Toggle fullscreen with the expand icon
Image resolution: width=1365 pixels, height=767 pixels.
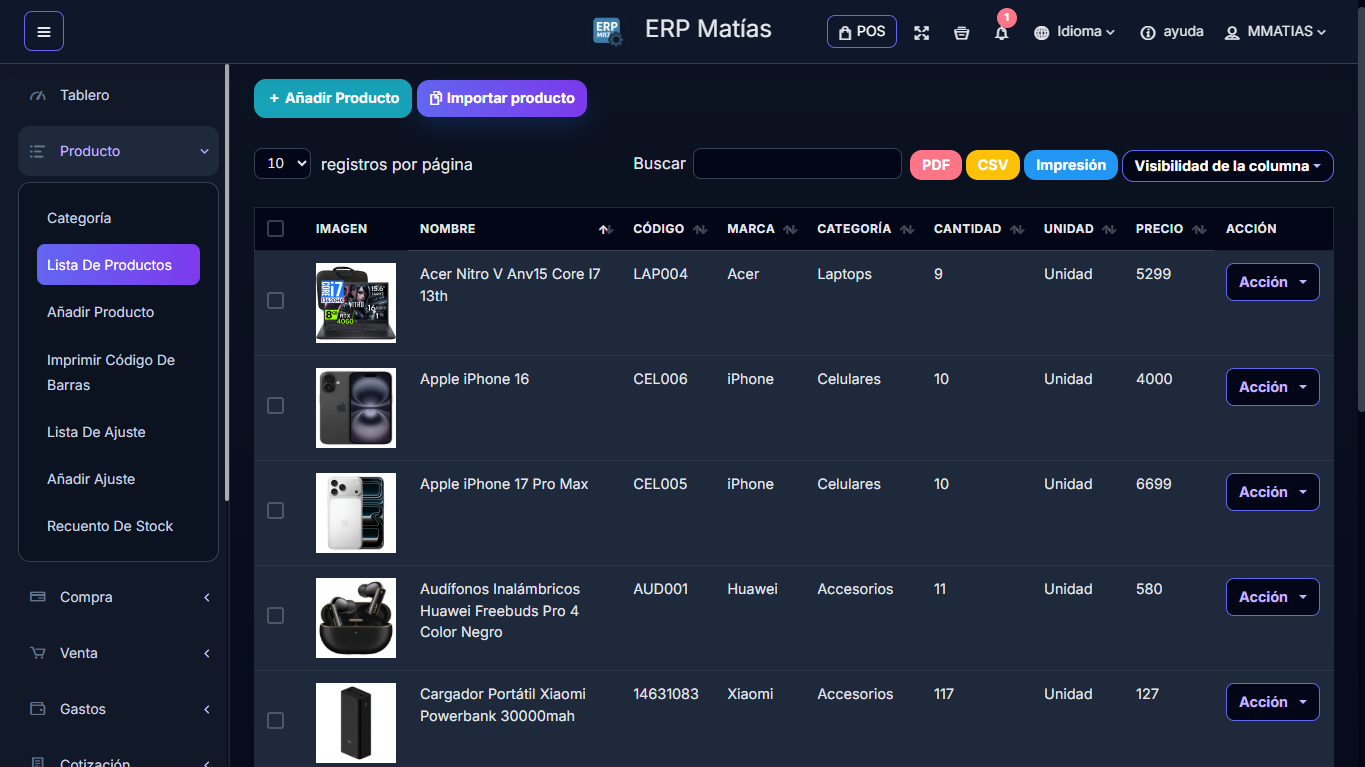click(921, 32)
